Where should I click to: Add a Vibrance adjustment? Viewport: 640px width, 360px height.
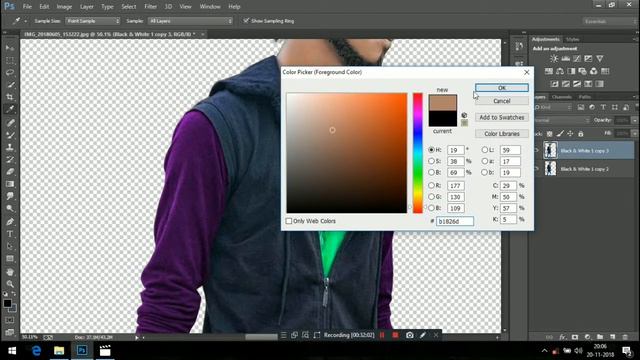600,59
